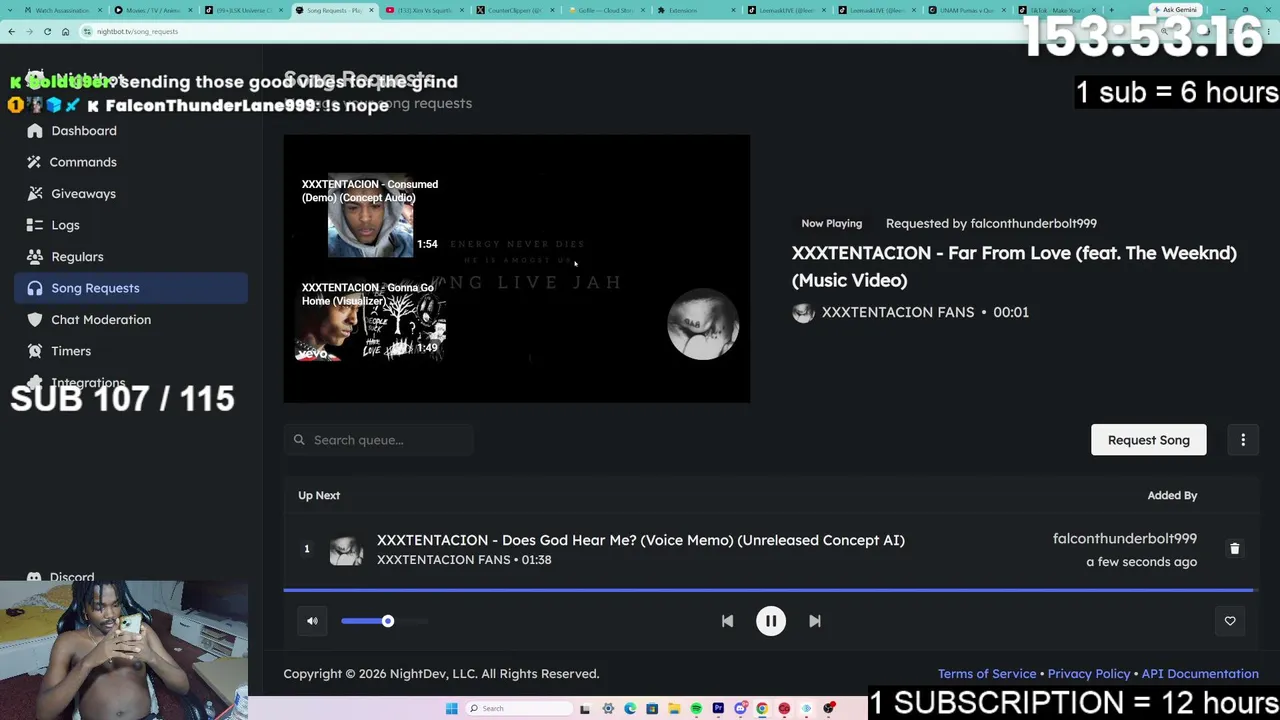
Task: Click the heart icon in the player bar
Action: click(1230, 621)
